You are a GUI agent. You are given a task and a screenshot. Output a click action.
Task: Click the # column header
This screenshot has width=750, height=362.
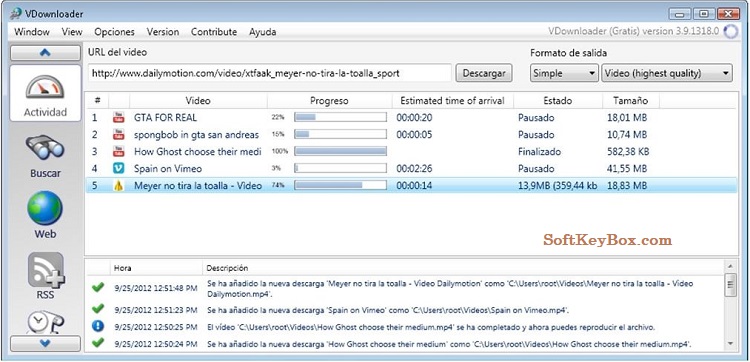click(x=97, y=100)
